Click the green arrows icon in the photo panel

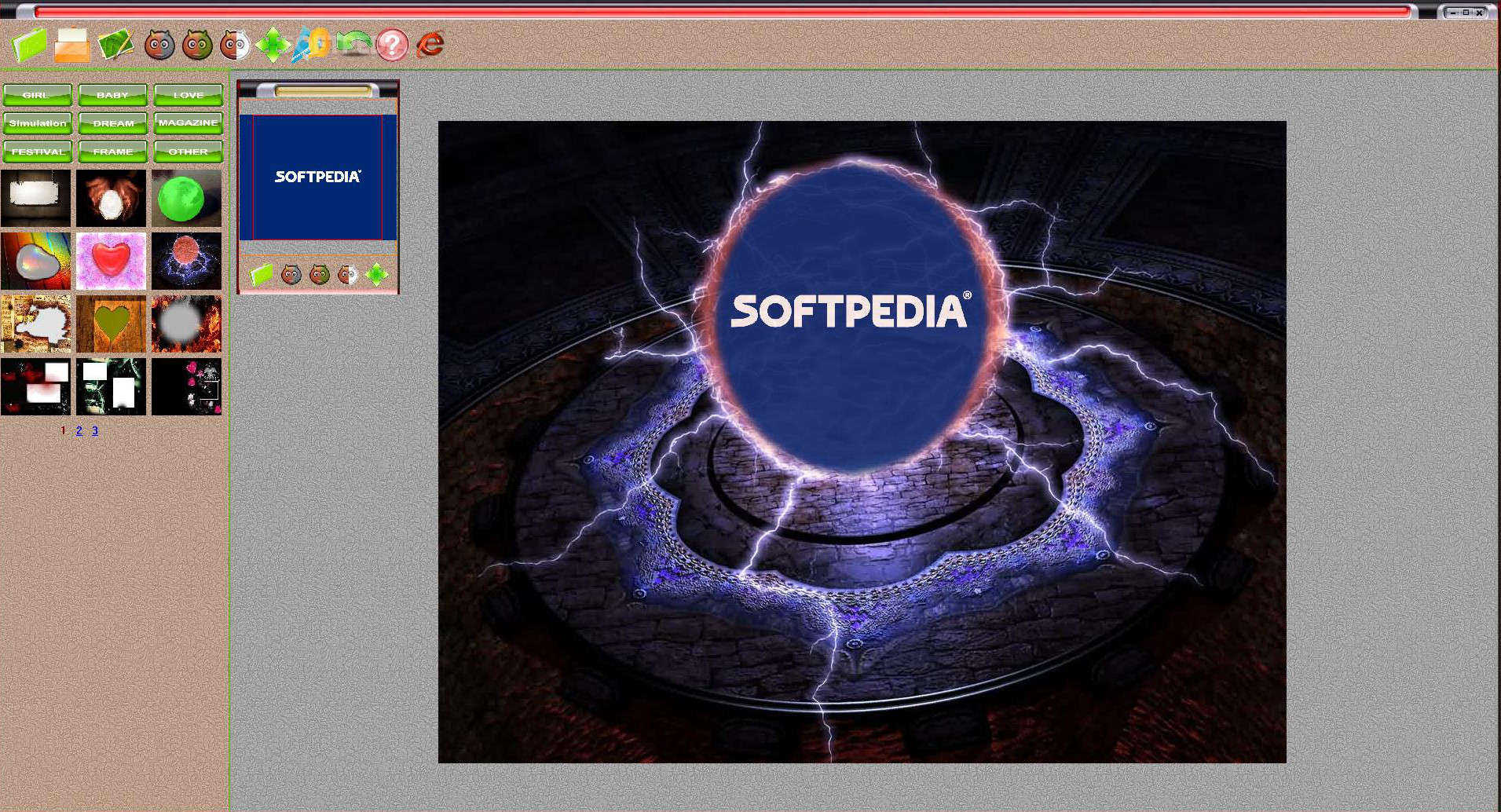point(377,274)
